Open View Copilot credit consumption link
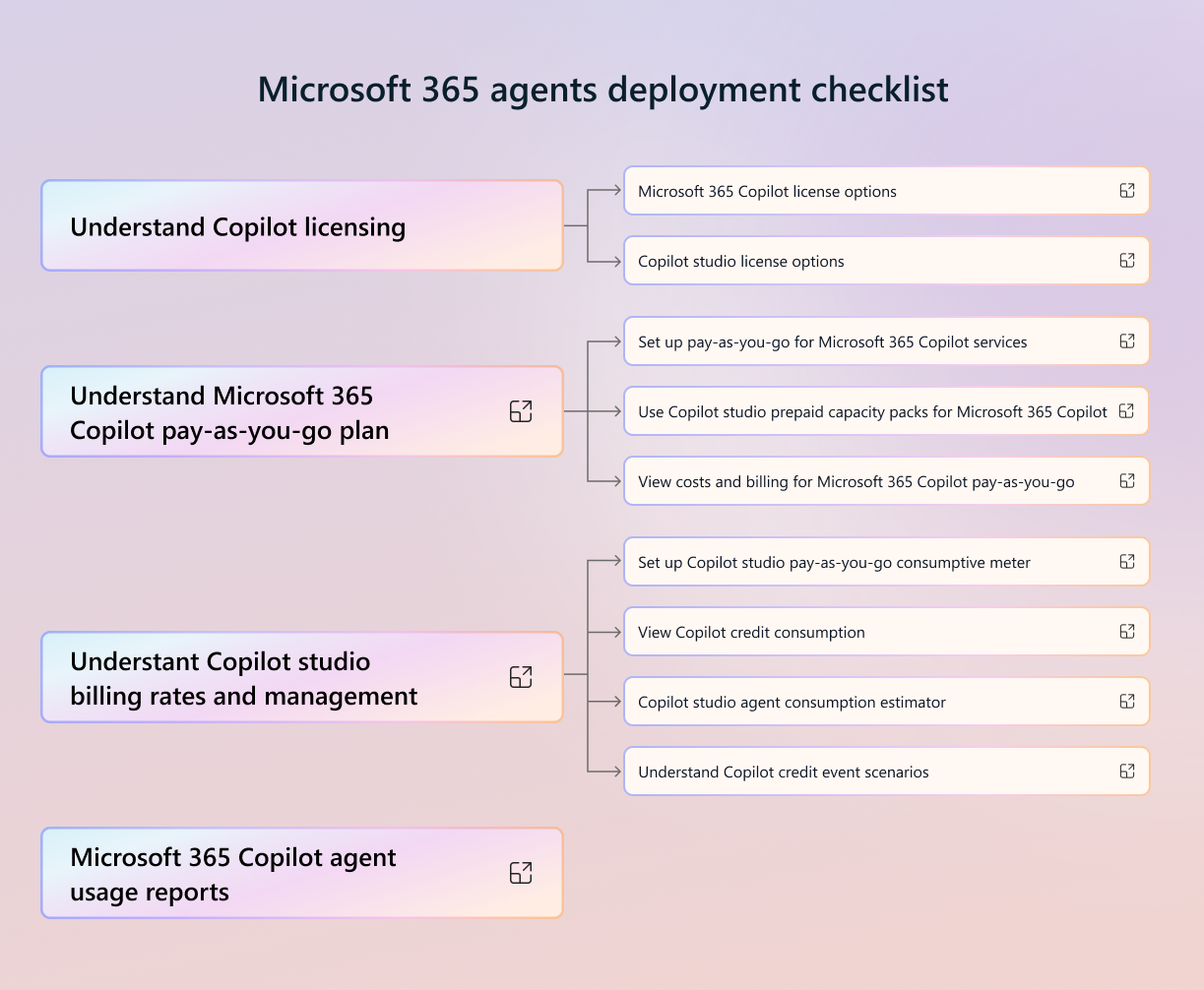The image size is (1204, 990). point(887,632)
